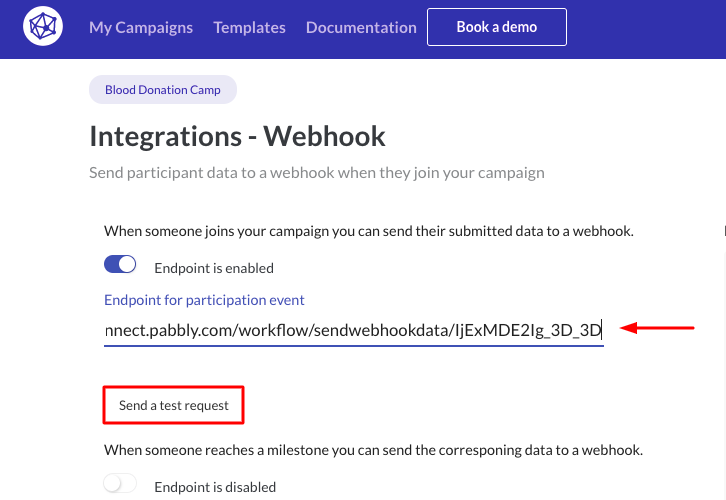Click the red arrow pointing at the URL

coord(657,328)
